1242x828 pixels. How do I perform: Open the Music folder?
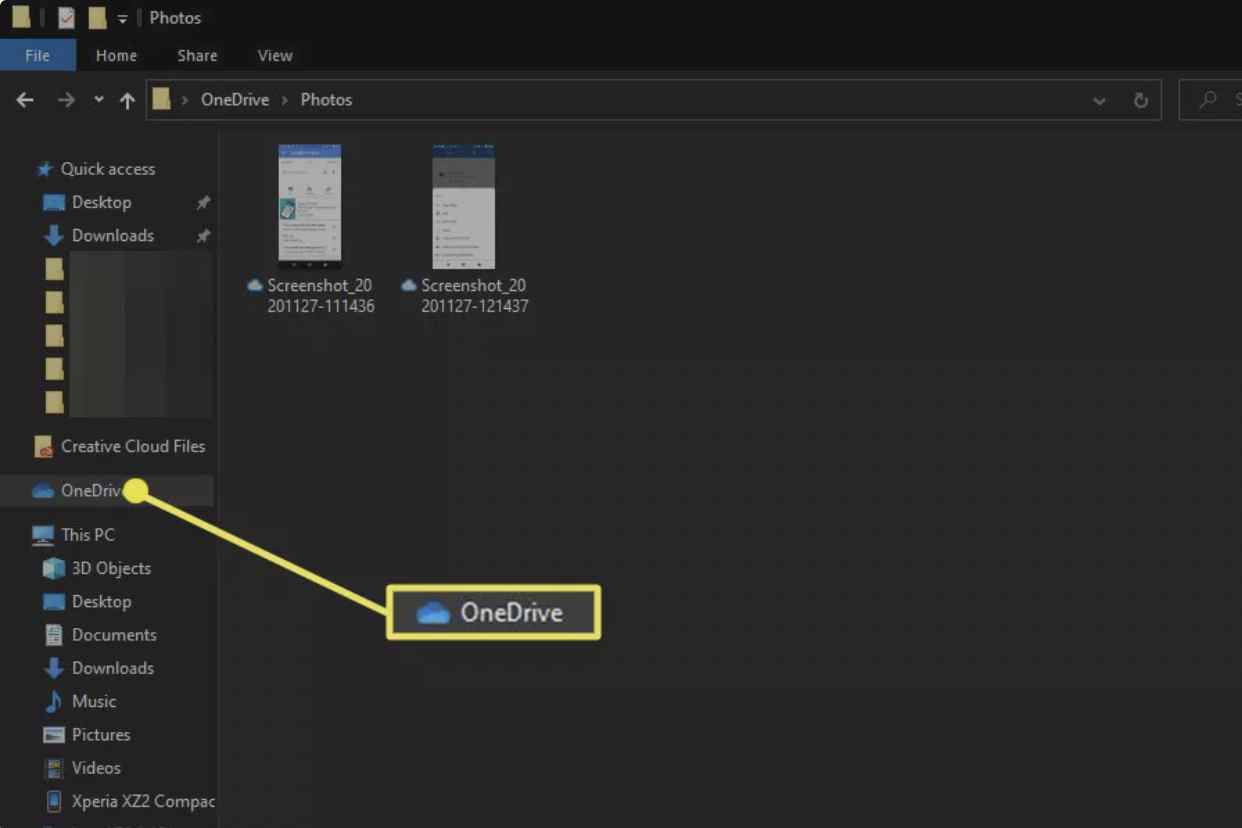click(94, 702)
